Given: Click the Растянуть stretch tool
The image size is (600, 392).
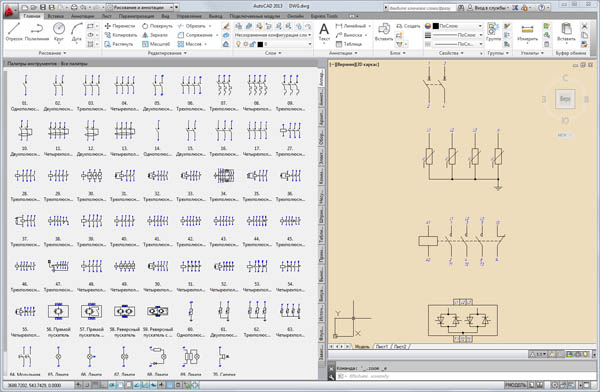Looking at the screenshot, I should point(119,44).
